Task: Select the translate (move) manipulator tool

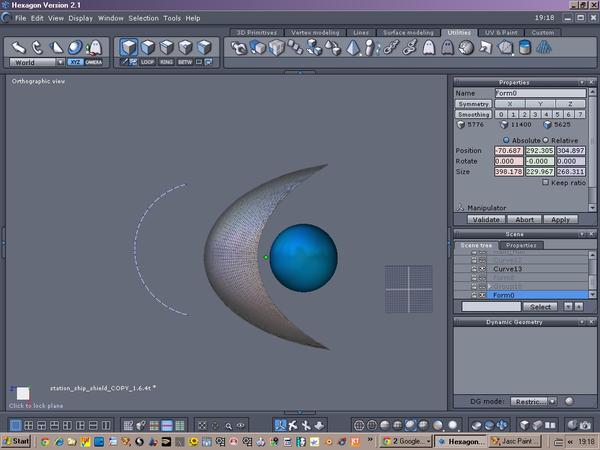Action: (x=18, y=47)
